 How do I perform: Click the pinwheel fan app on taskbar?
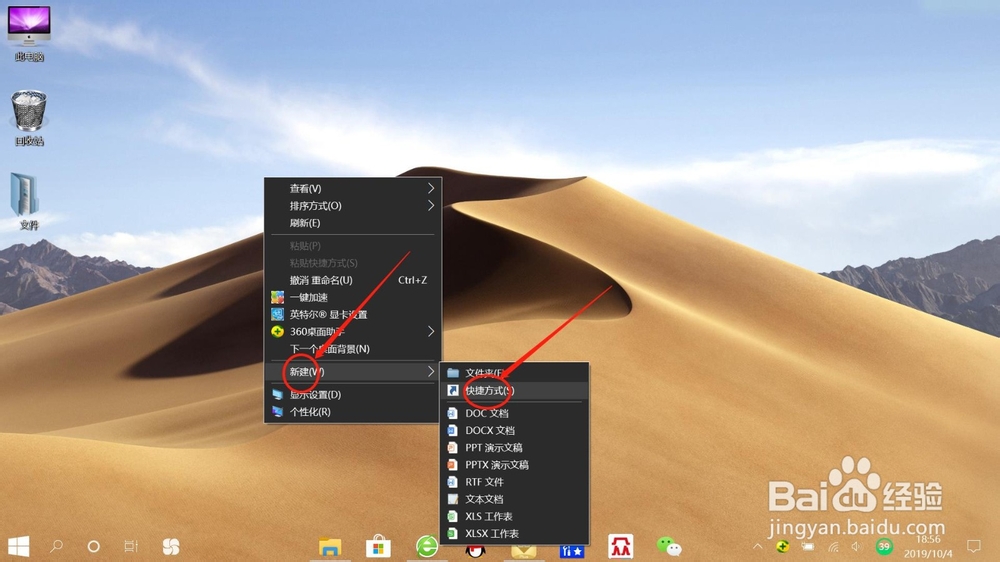click(x=170, y=547)
